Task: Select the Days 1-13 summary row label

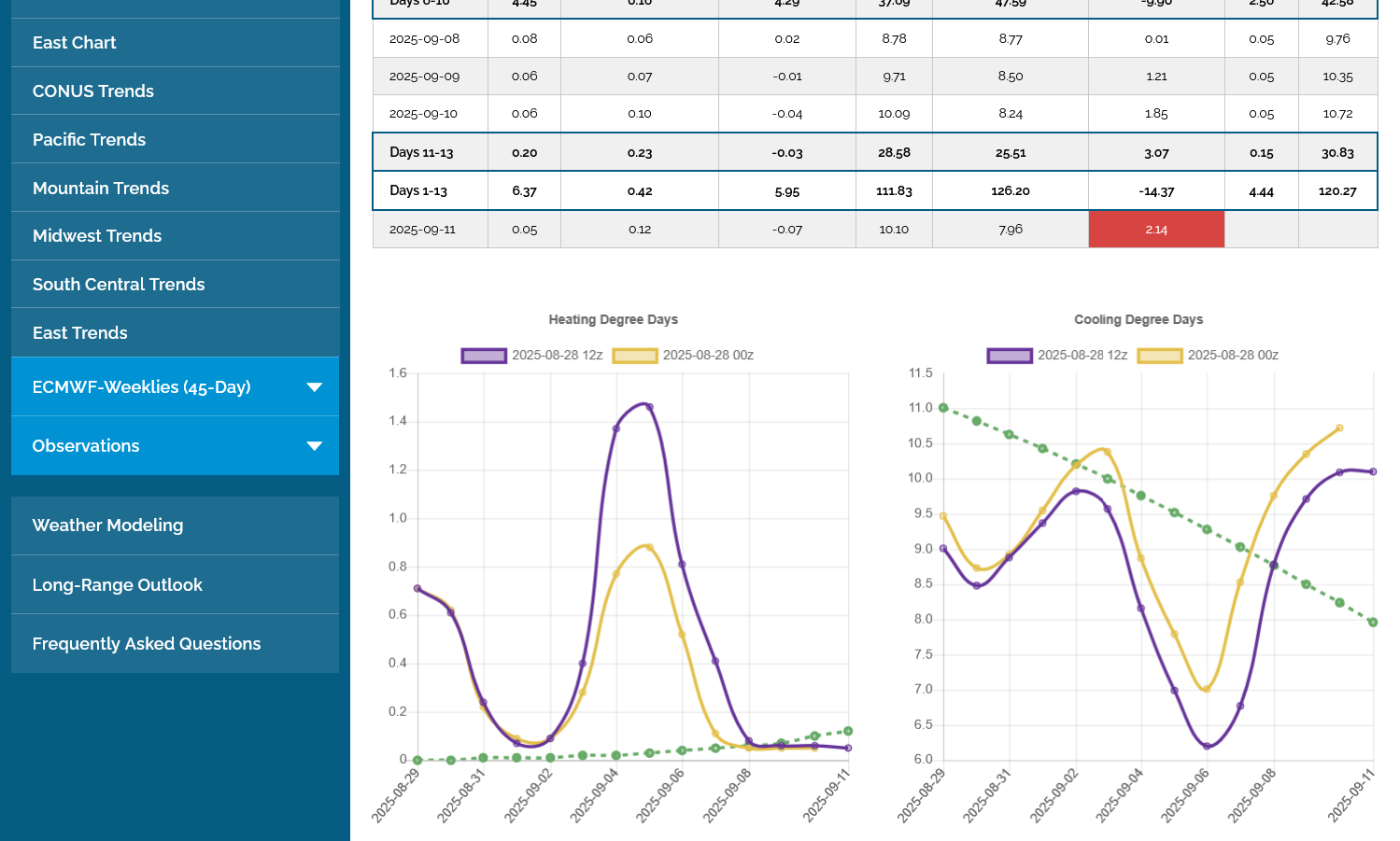Action: pos(418,191)
